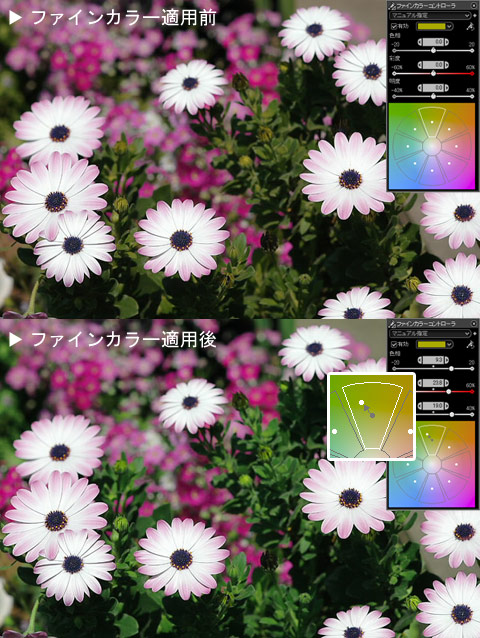Viewport: 480px width, 638px height.
Task: Uncheck the 有効 checkbox in the before-application panel
Action: tap(394, 26)
